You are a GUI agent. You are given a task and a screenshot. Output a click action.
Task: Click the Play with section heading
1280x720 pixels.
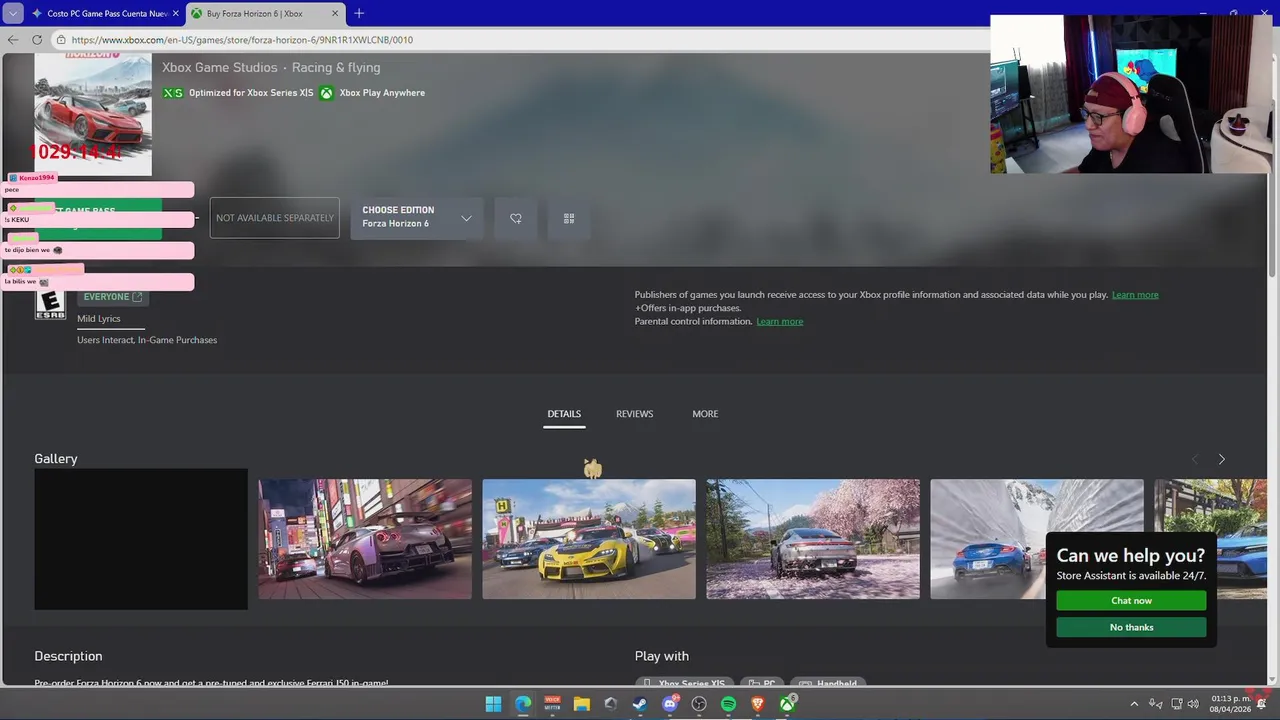662,656
